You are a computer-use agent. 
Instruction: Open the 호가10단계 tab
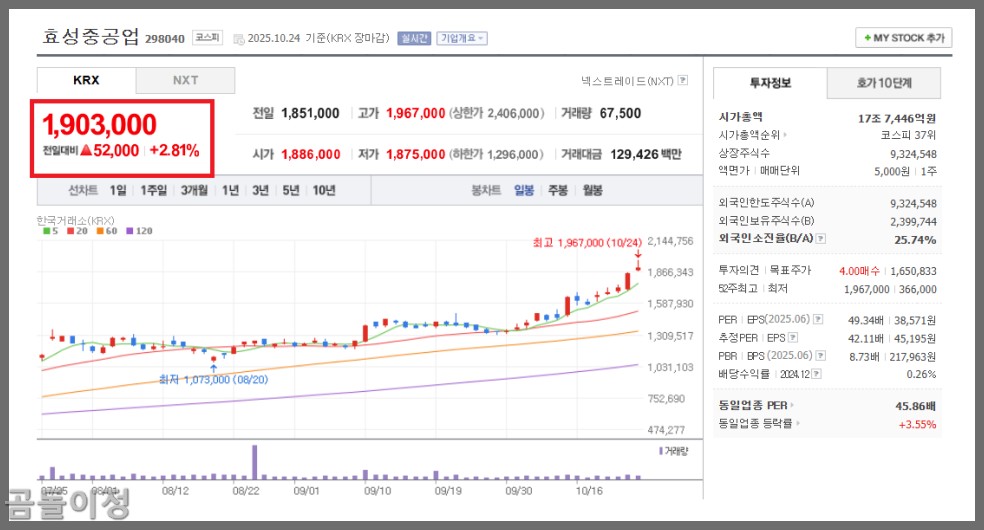[x=884, y=83]
